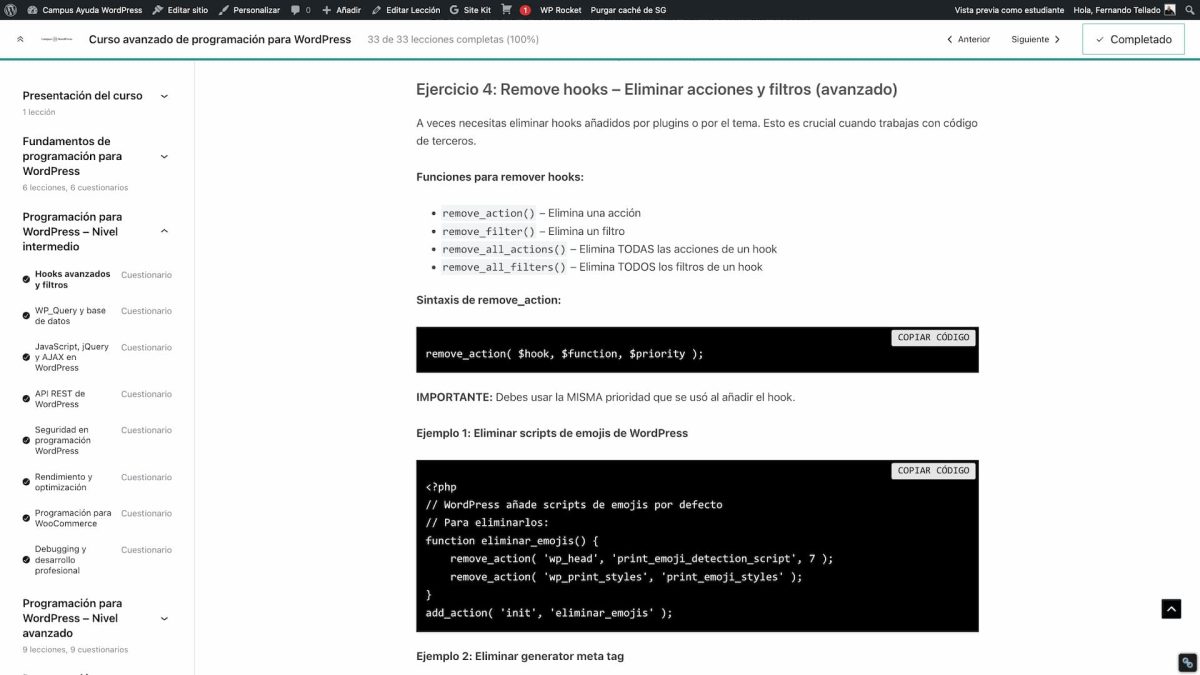Click COPIAR CÓDIGO on the remove_action syntax block
This screenshot has height=675, width=1200.
933,337
